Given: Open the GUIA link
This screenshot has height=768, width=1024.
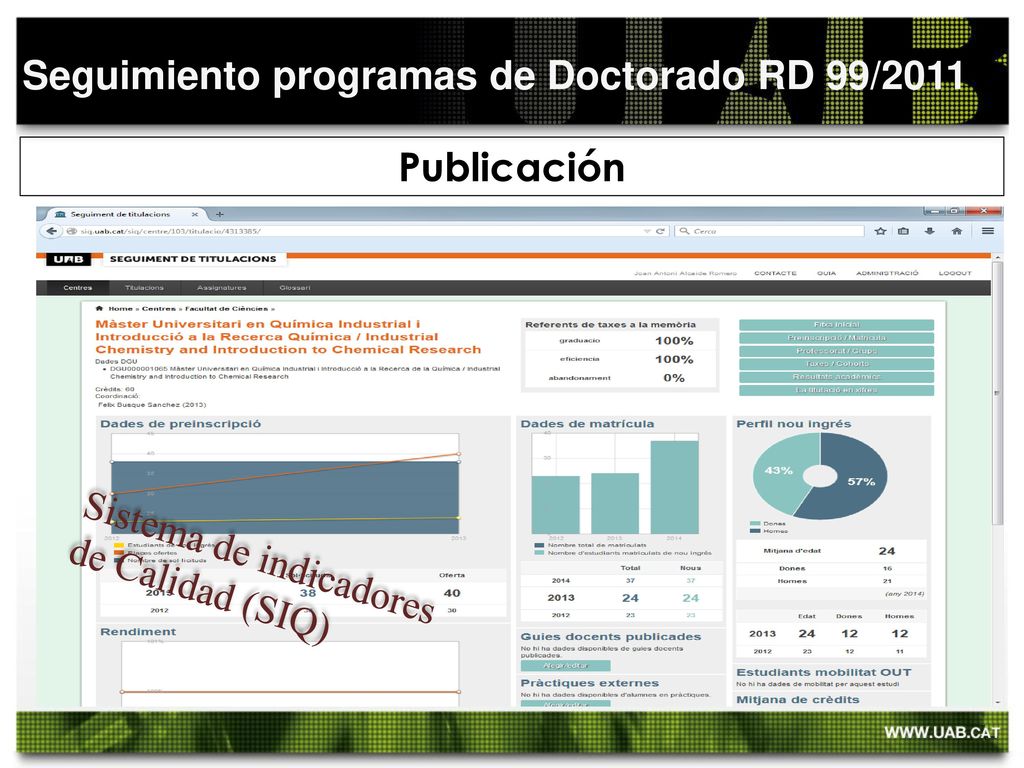Looking at the screenshot, I should (x=826, y=273).
